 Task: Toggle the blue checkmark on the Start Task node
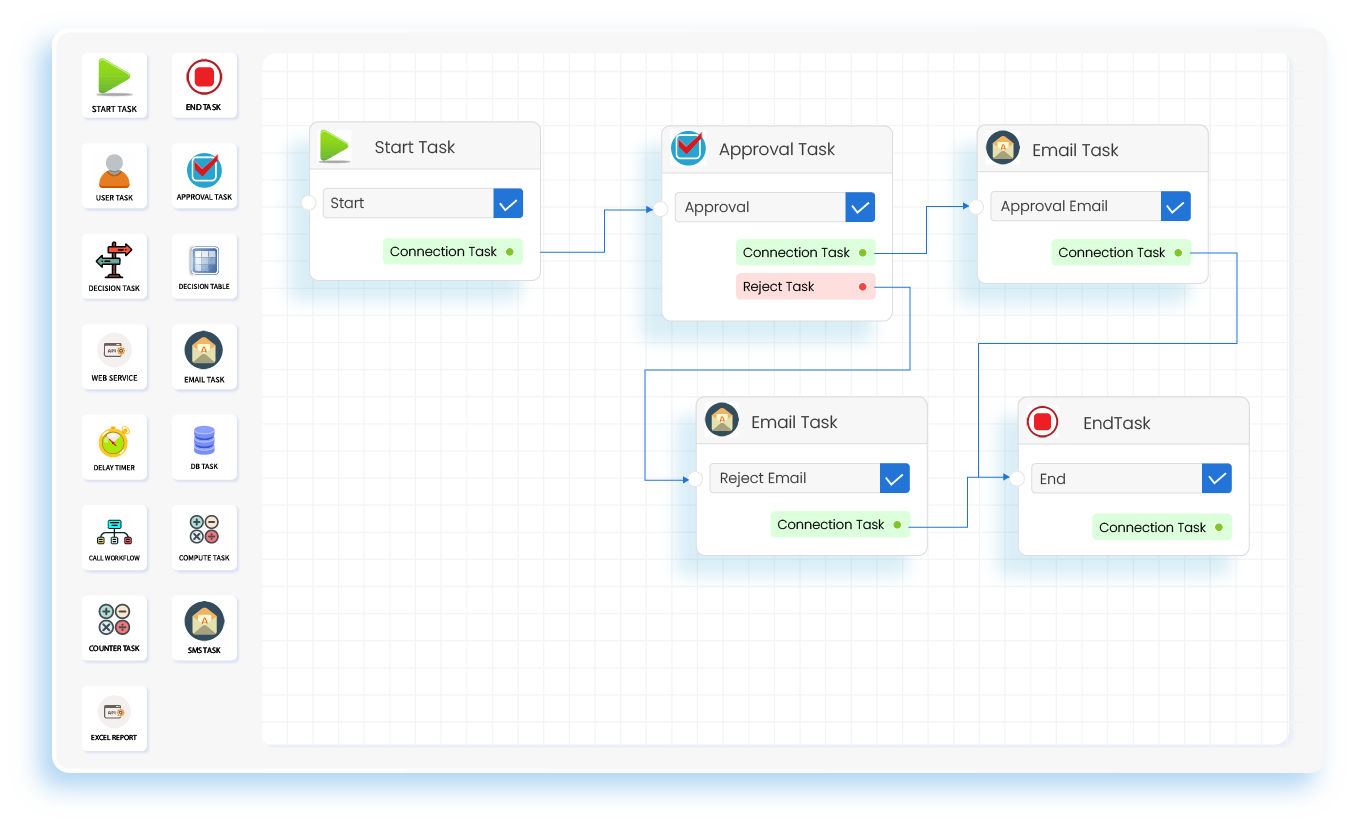point(508,203)
